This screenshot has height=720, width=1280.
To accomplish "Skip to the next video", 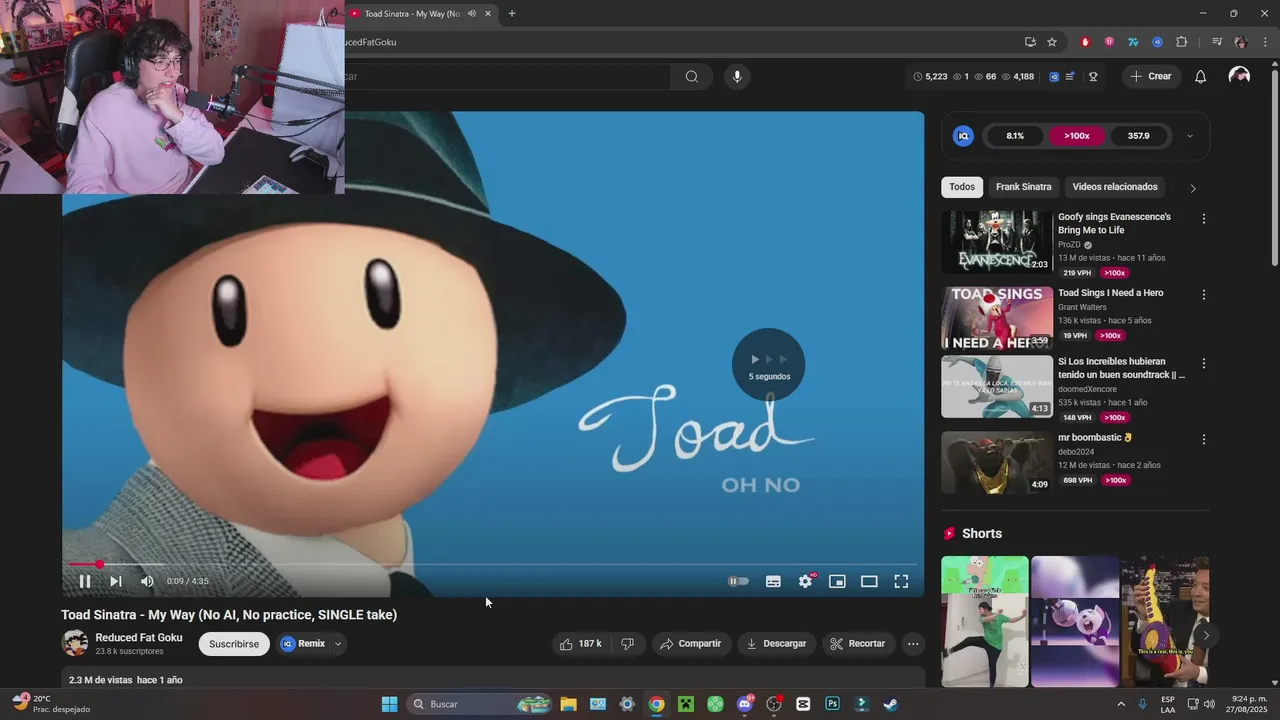I will pyautogui.click(x=116, y=581).
